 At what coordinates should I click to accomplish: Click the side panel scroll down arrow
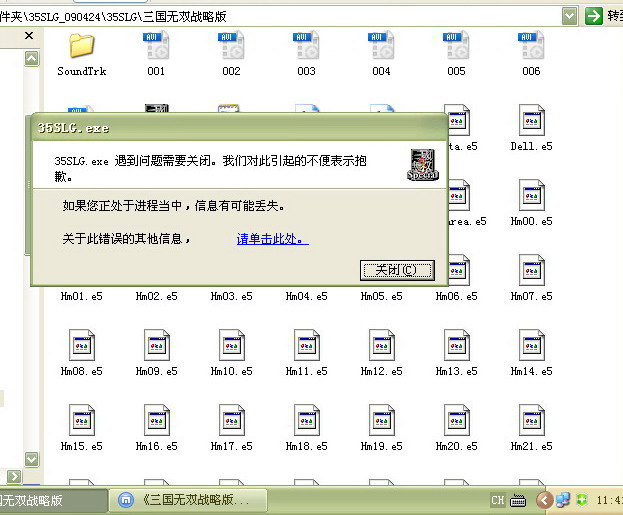click(32, 459)
